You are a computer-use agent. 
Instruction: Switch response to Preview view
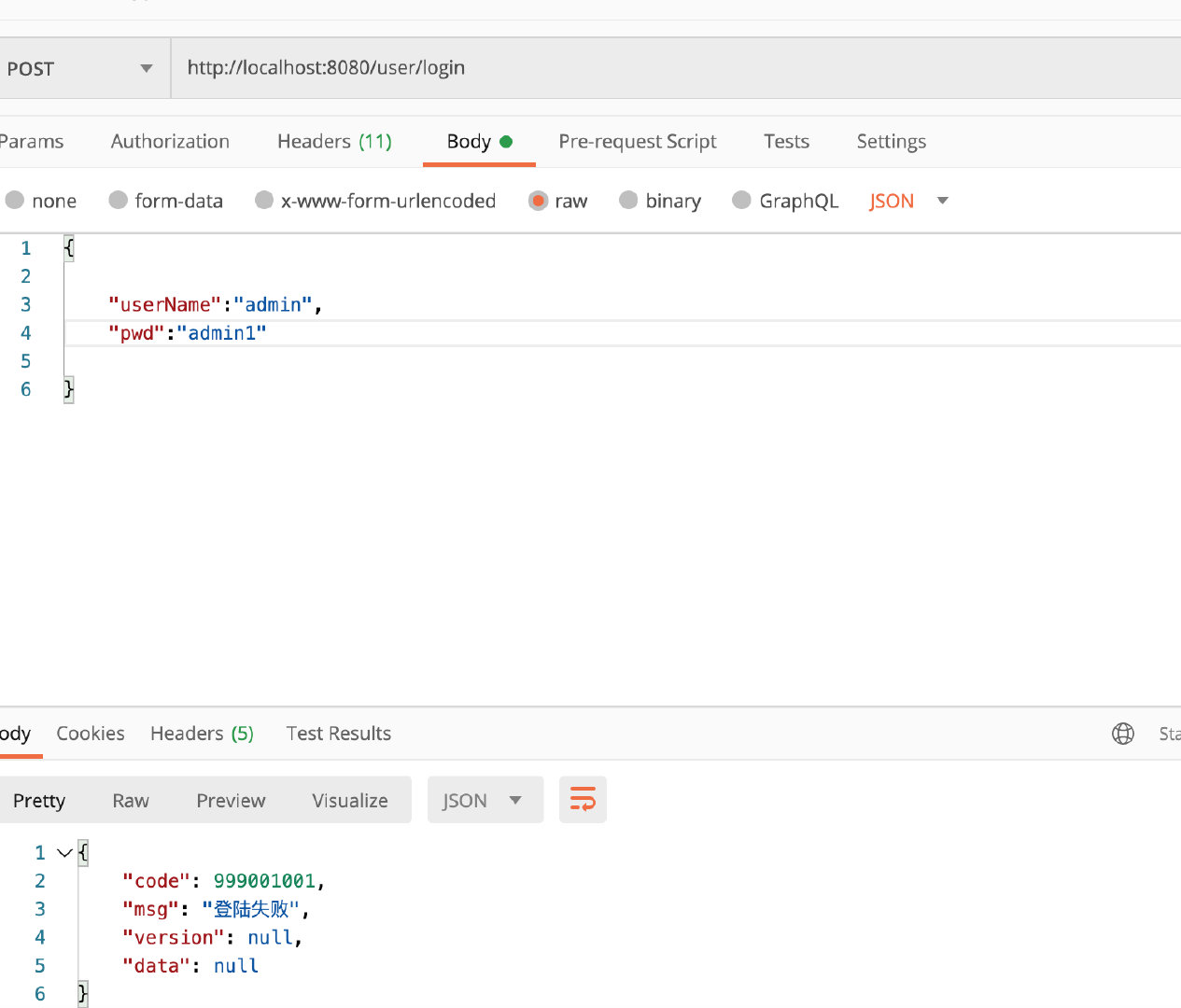click(231, 801)
